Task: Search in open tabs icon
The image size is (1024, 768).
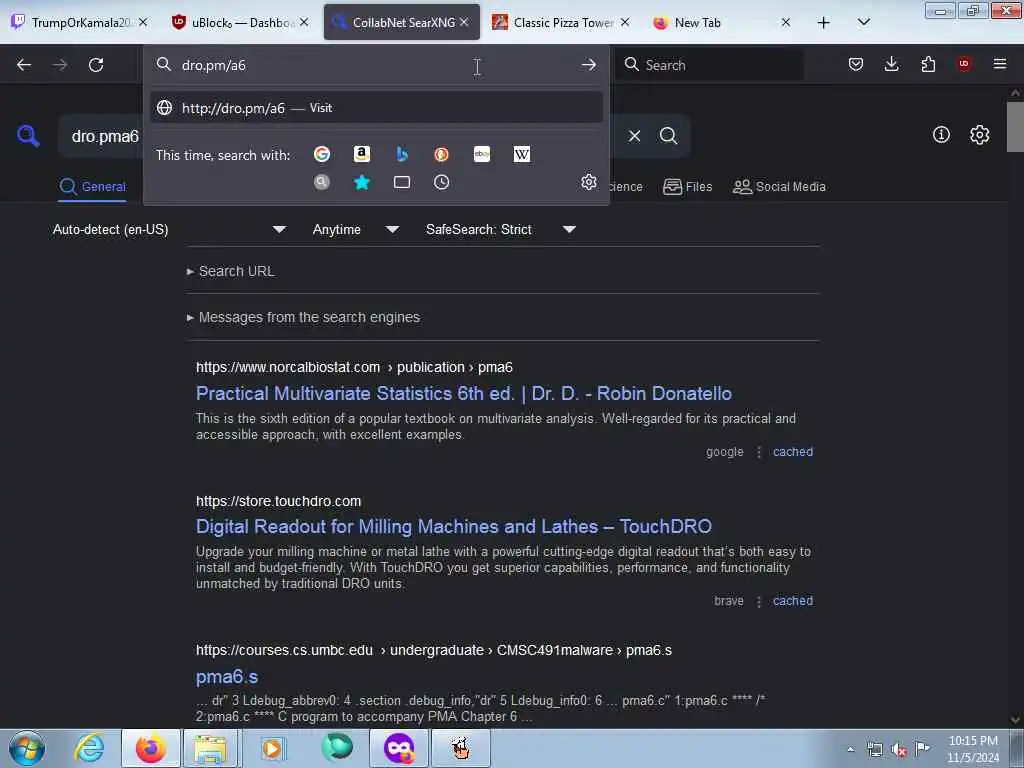Action: pyautogui.click(x=402, y=182)
